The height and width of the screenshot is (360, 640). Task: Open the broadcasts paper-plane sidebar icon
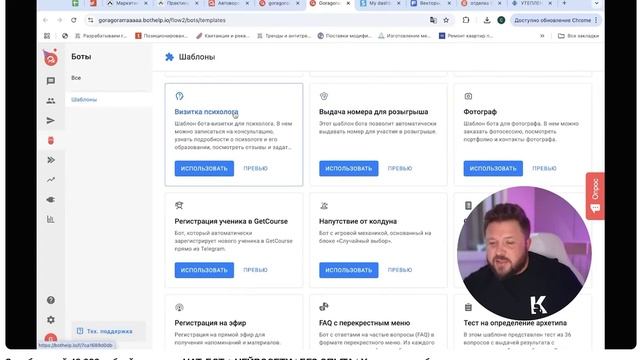[51, 120]
